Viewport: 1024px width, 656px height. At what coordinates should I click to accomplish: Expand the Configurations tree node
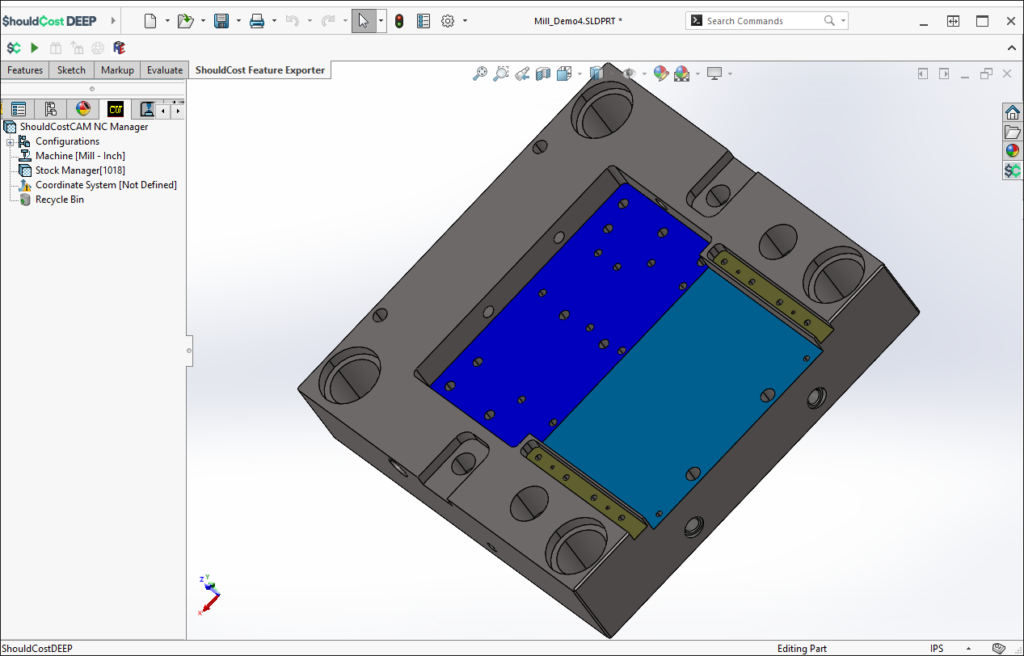click(9, 142)
